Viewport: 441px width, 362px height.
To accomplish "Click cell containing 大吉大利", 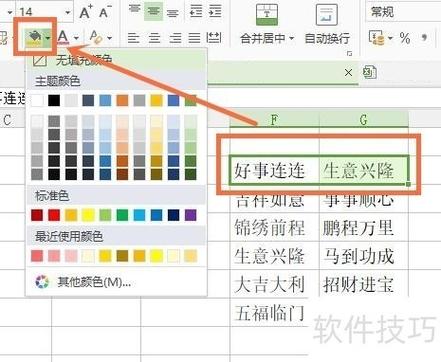I will (x=274, y=284).
